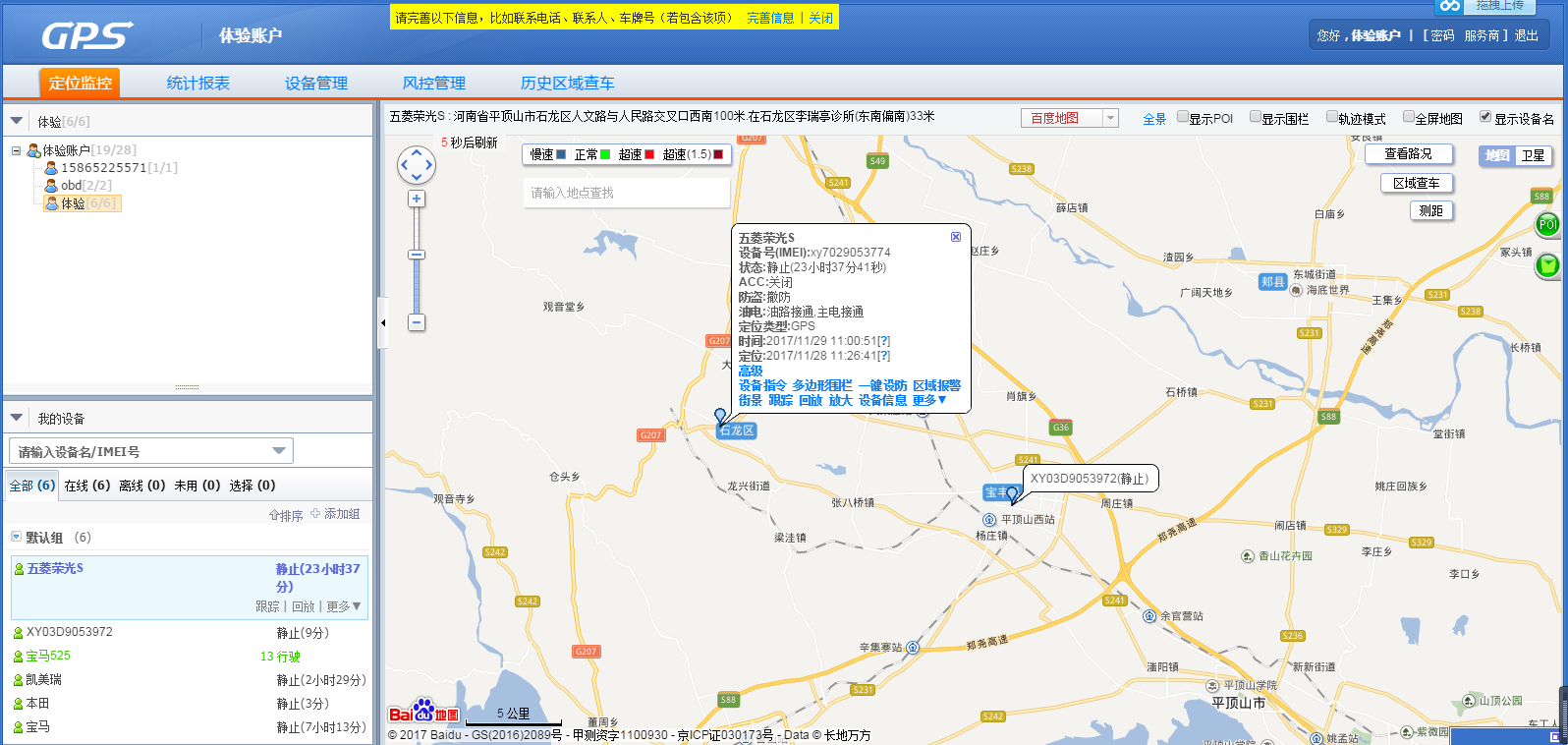The width and height of the screenshot is (1568, 745).
Task: Click the zoom out minus button on map
Action: tap(417, 322)
